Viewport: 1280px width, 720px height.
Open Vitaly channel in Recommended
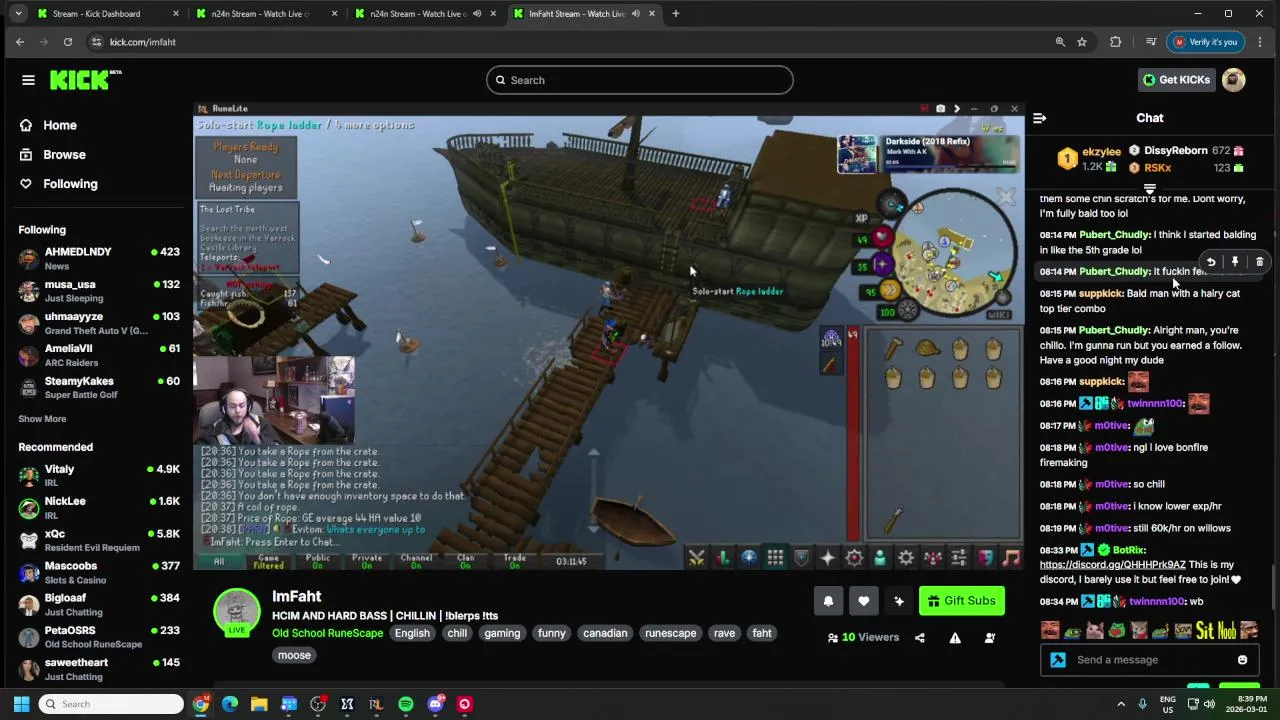pos(98,476)
